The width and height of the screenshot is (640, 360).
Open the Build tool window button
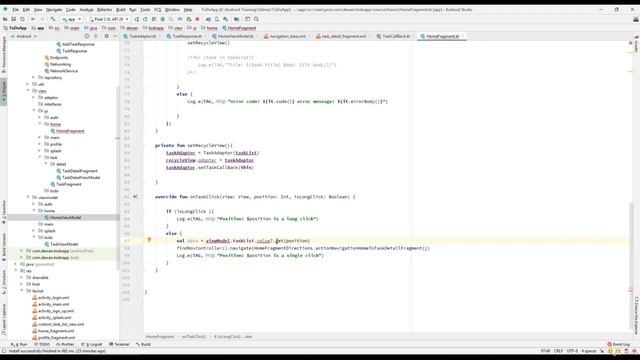(143, 344)
